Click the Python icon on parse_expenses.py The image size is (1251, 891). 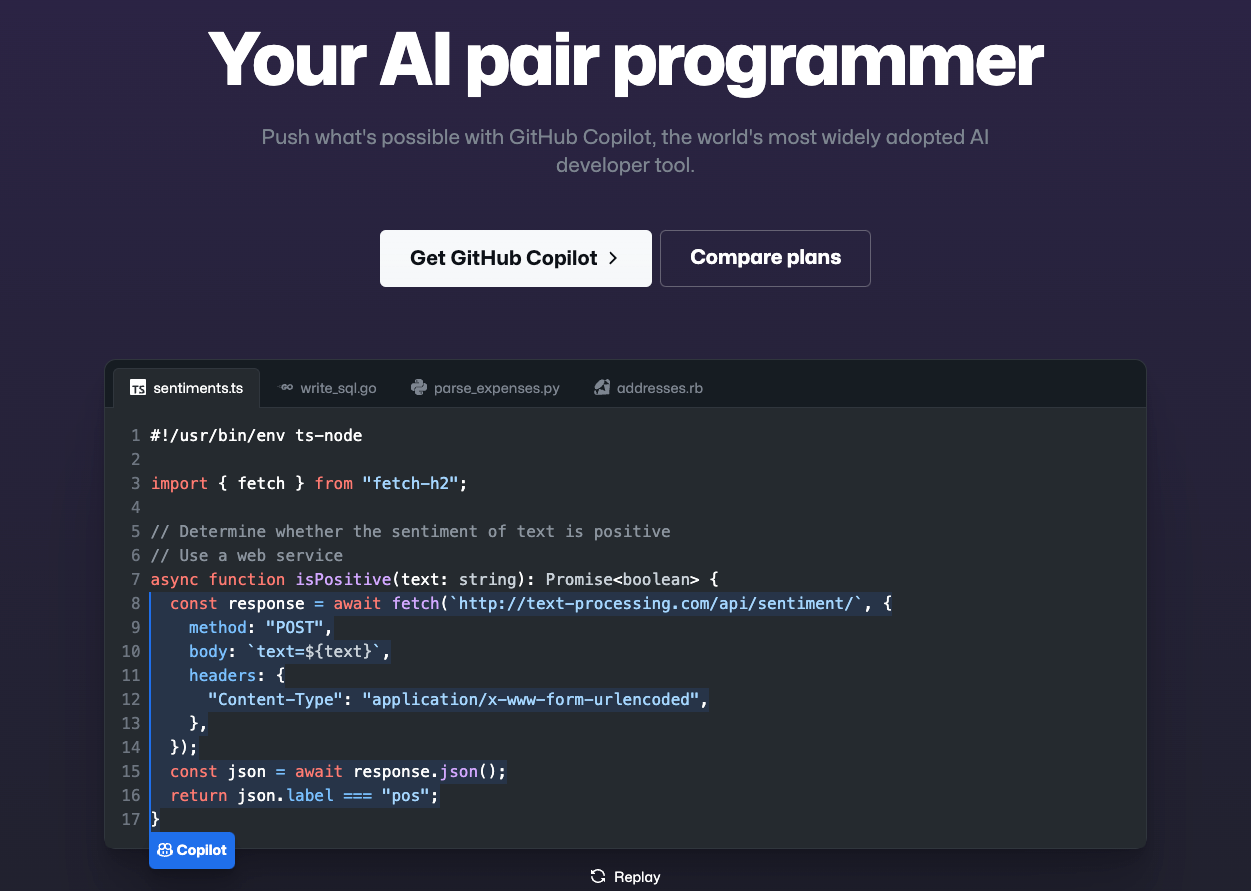(x=419, y=388)
